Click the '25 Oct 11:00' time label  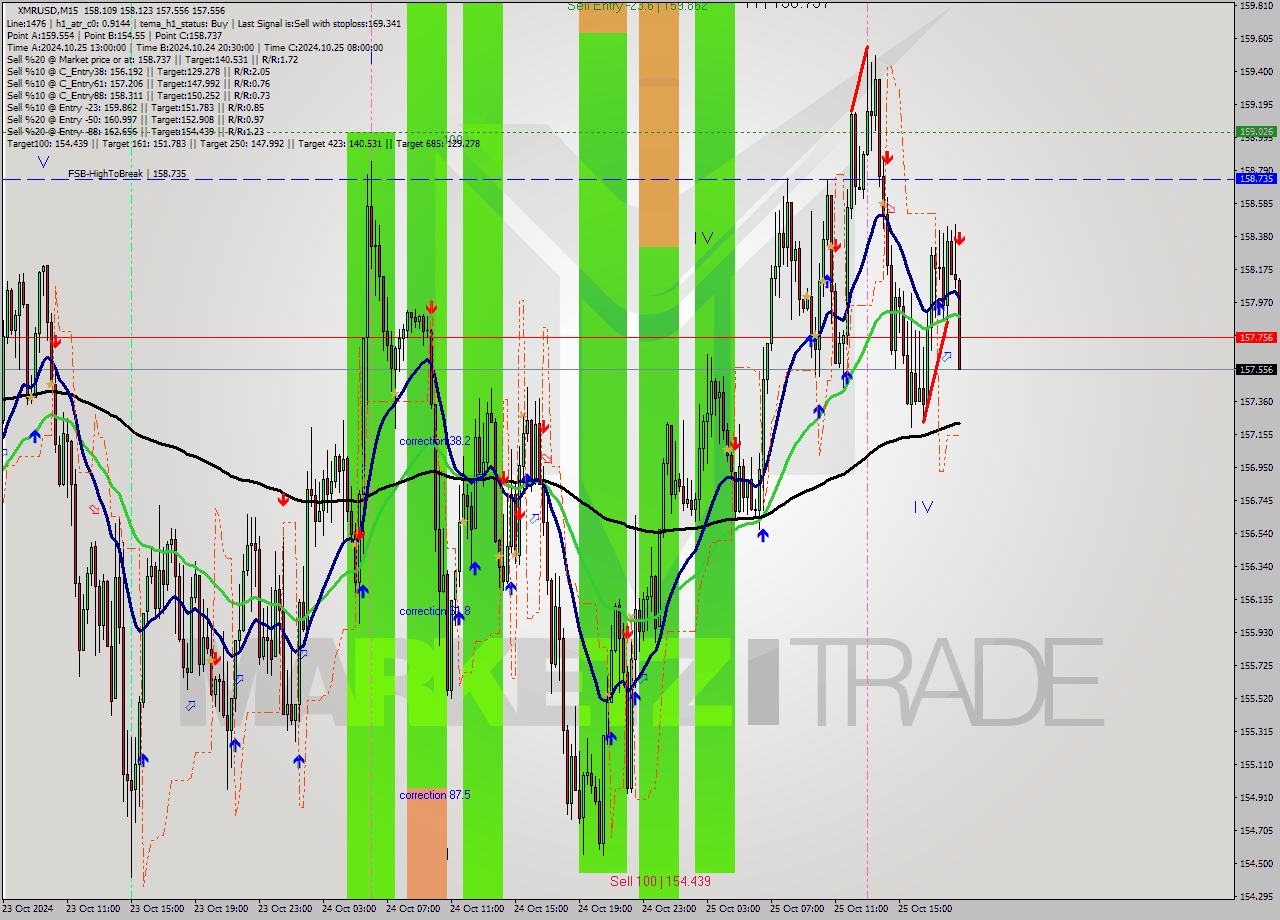[861, 909]
